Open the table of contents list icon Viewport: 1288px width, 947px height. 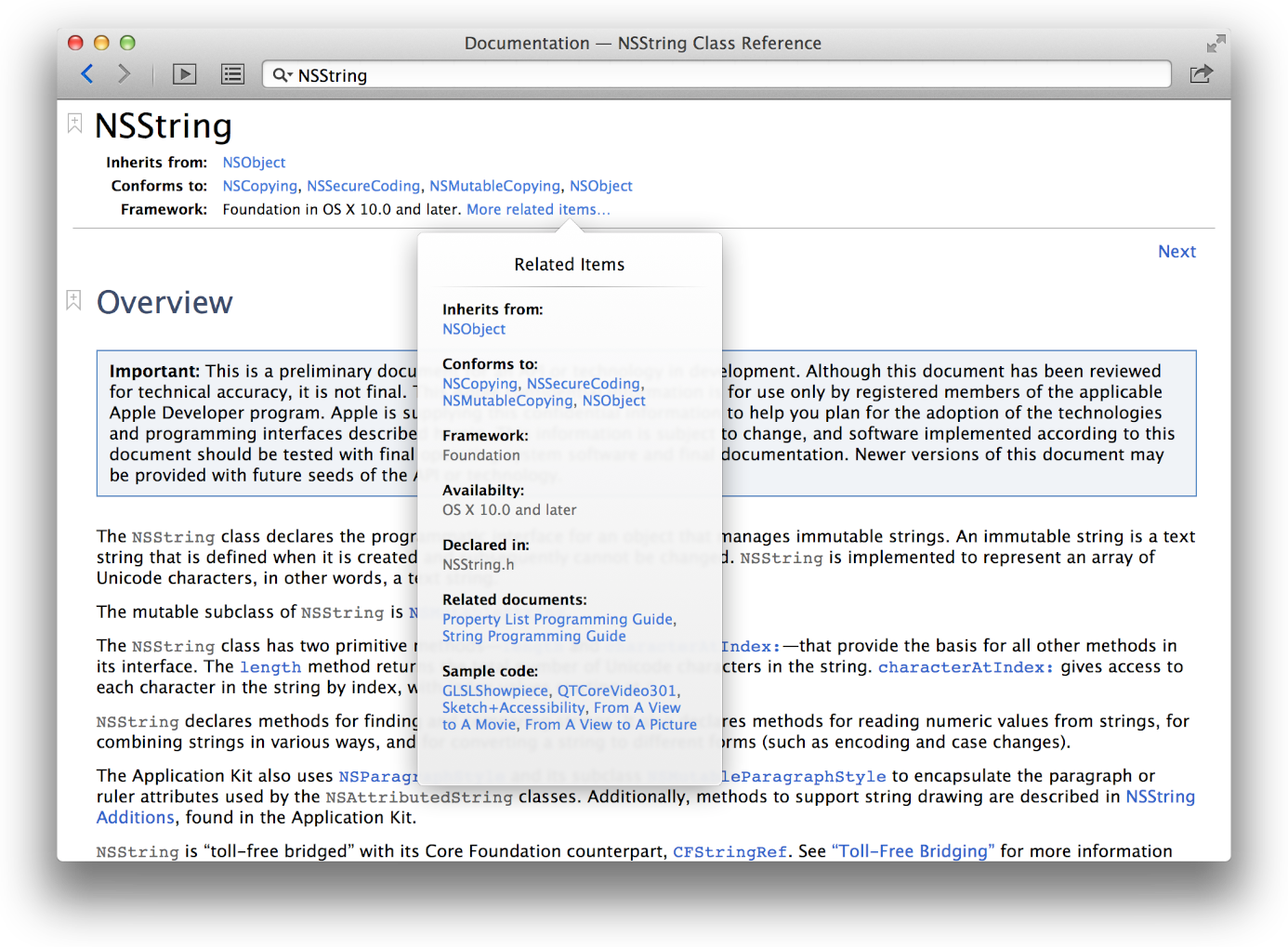click(x=232, y=74)
